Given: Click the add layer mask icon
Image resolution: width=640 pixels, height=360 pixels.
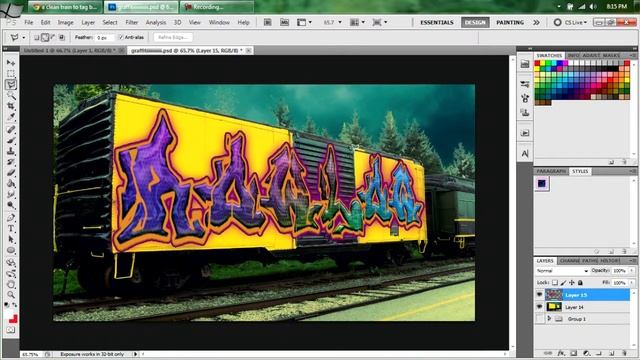Looking at the screenshot, I should (574, 353).
